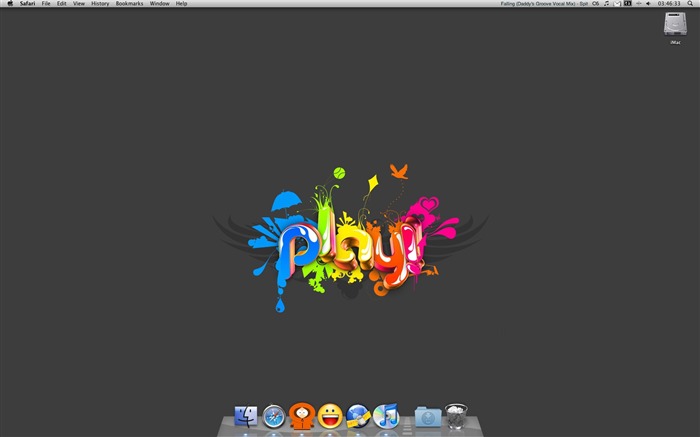Viewport: 700px width, 437px height.
Task: Open the Downloads folder stack in Dock
Action: (428, 417)
